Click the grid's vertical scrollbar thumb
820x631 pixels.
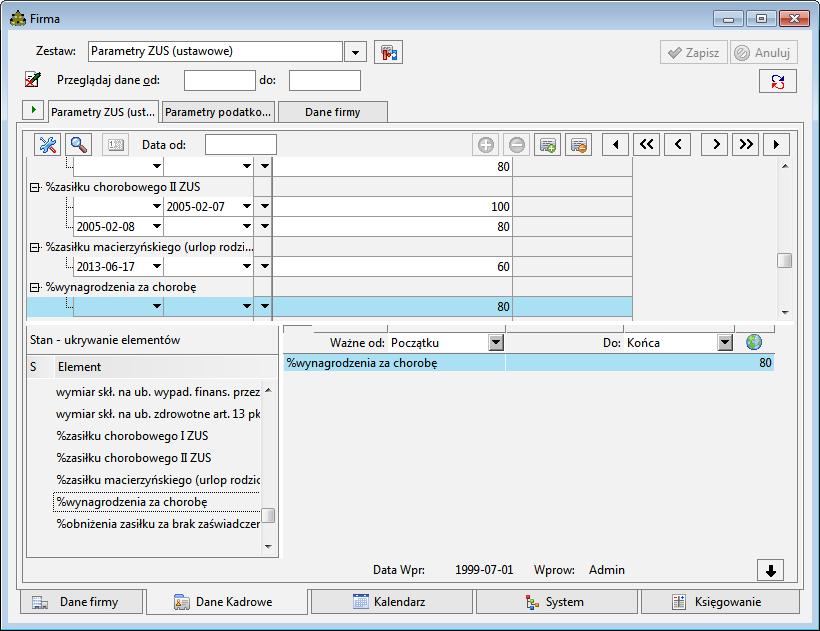784,260
